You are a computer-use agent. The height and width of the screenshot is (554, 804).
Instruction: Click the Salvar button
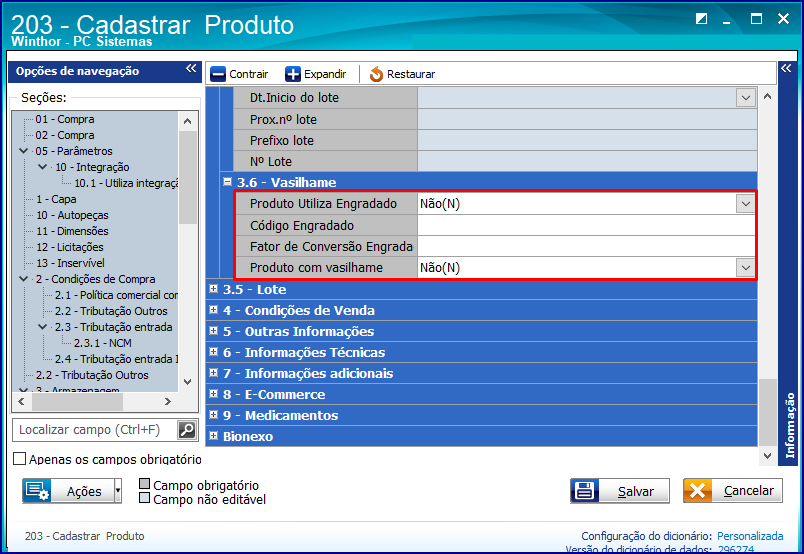click(619, 491)
